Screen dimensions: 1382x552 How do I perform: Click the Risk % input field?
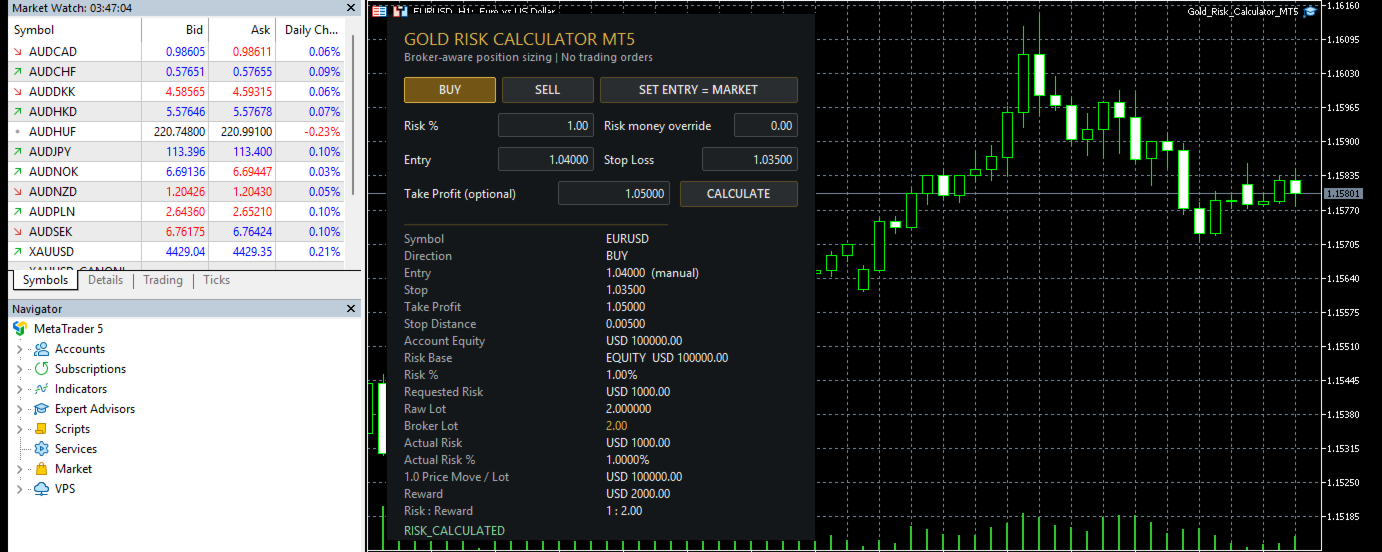546,126
